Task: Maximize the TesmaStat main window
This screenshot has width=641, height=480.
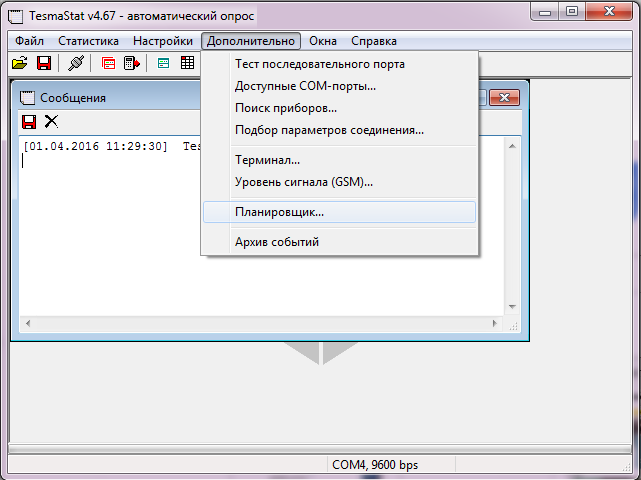Action: tap(572, 11)
